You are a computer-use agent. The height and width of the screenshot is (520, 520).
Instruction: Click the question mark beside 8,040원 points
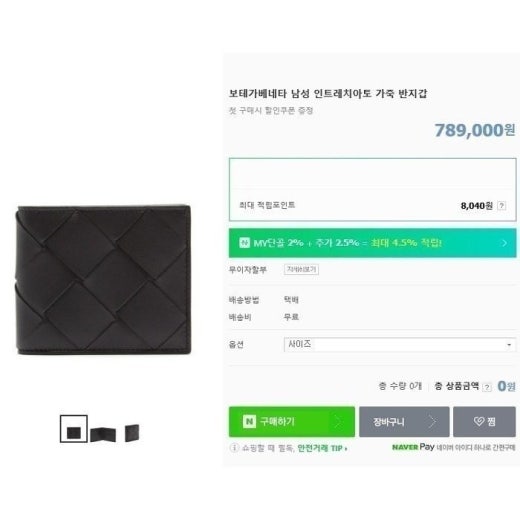(501, 206)
